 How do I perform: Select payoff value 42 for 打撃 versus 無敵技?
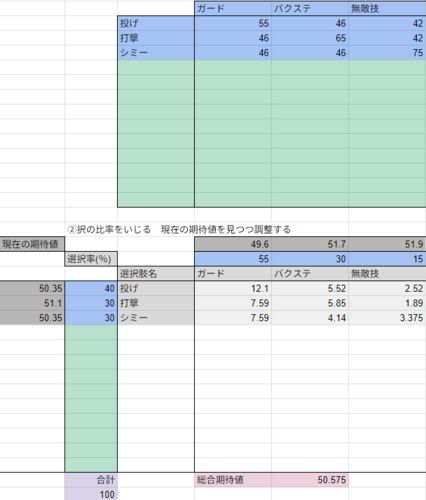(x=387, y=38)
